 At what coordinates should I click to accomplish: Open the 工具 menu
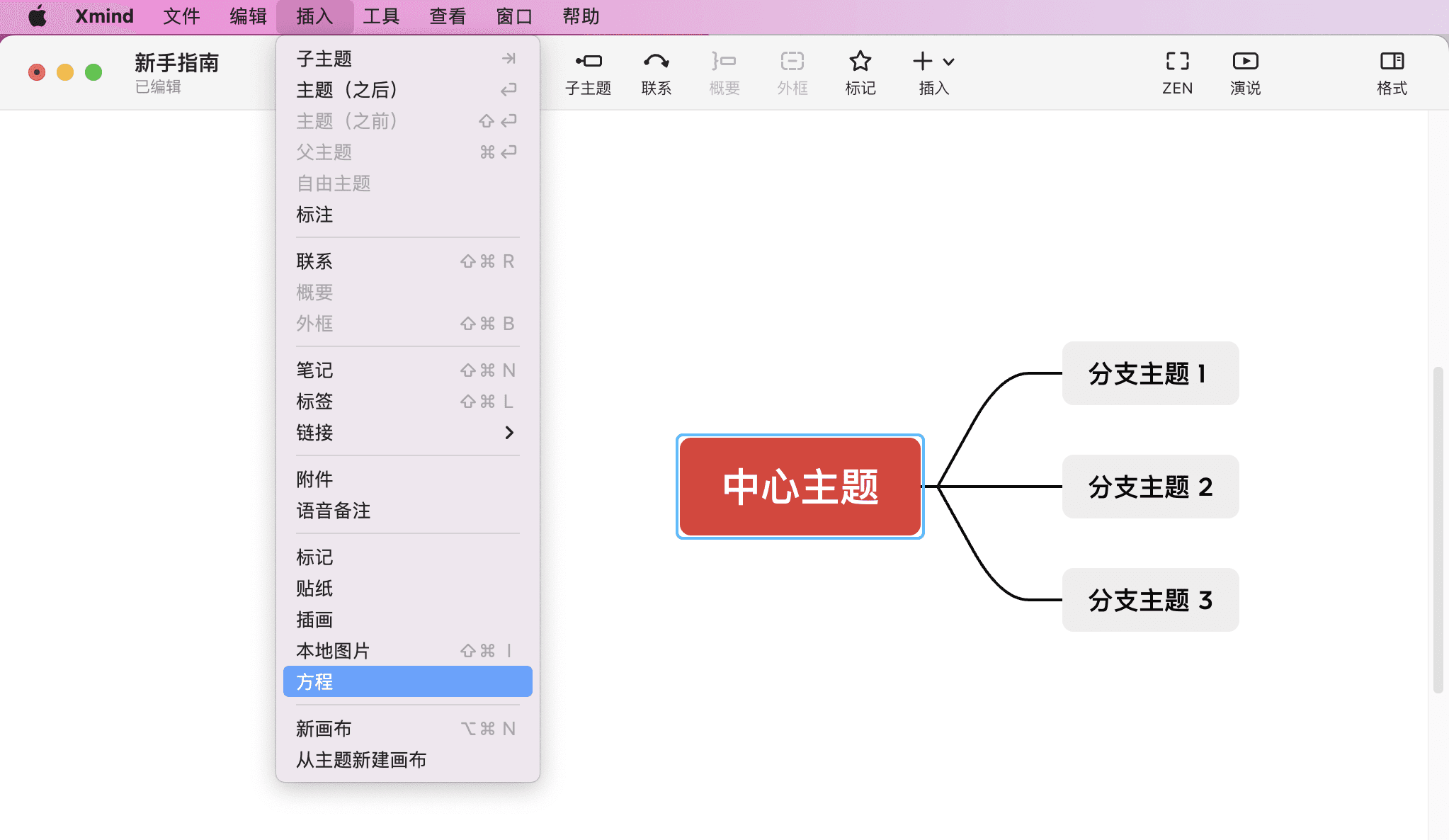(381, 16)
